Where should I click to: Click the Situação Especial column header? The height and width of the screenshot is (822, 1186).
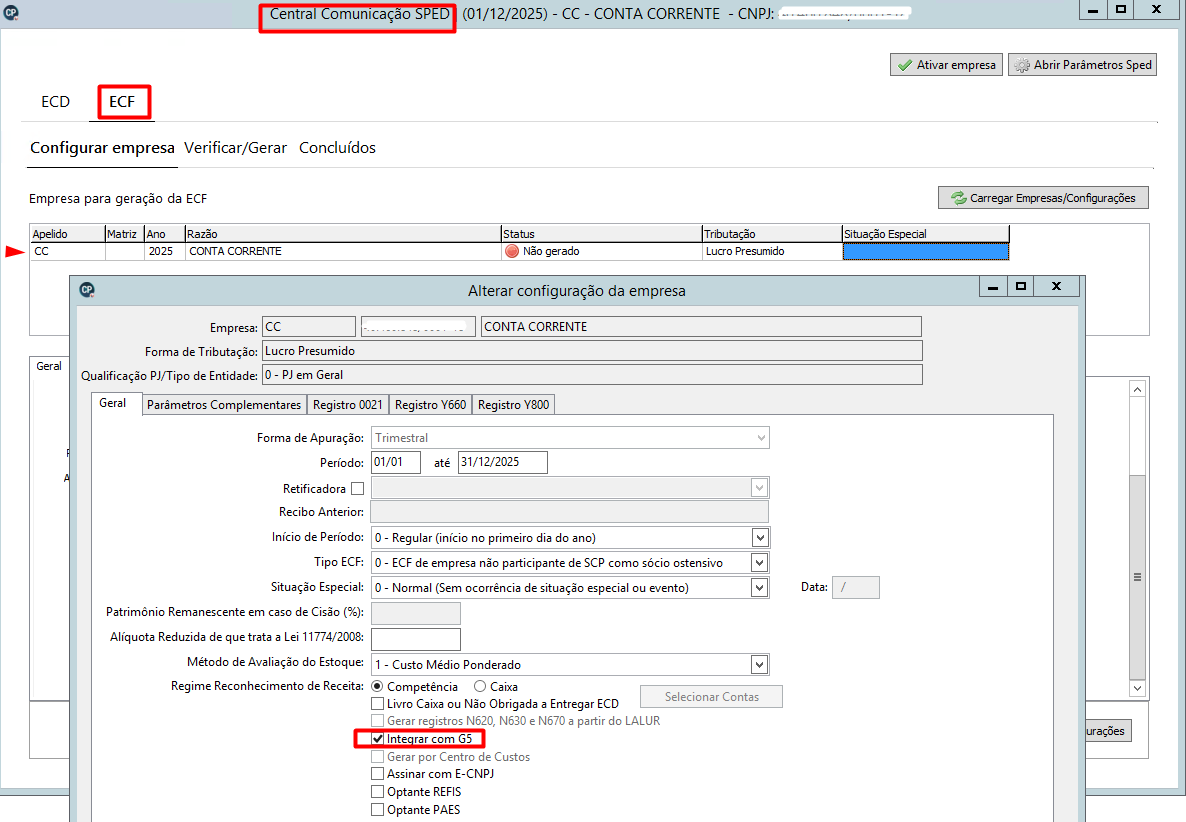(926, 234)
